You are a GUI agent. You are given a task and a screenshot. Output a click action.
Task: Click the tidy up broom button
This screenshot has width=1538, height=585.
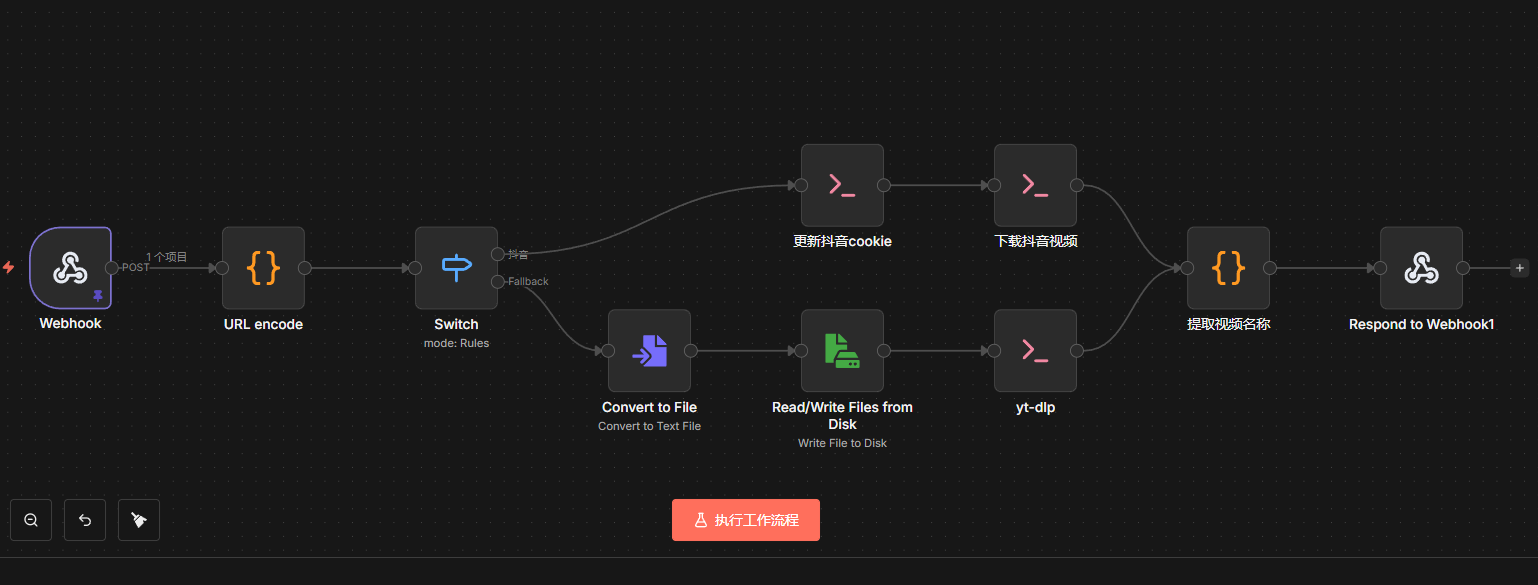coord(139,520)
